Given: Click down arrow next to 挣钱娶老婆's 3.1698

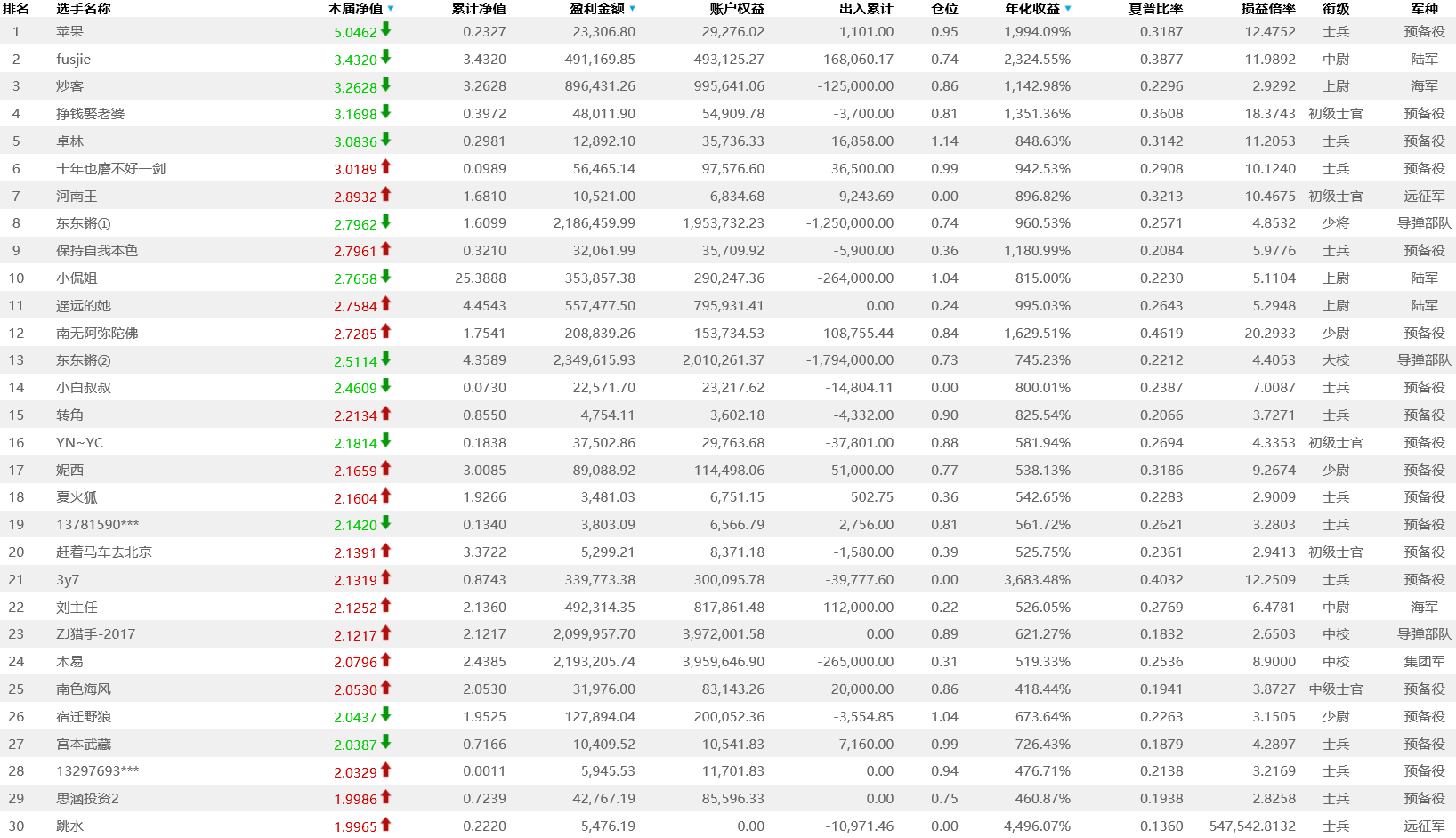Looking at the screenshot, I should [385, 112].
